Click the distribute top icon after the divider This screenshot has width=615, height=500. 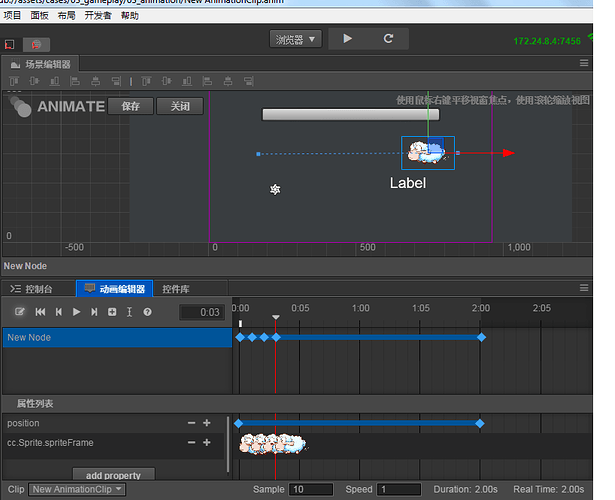tap(146, 81)
